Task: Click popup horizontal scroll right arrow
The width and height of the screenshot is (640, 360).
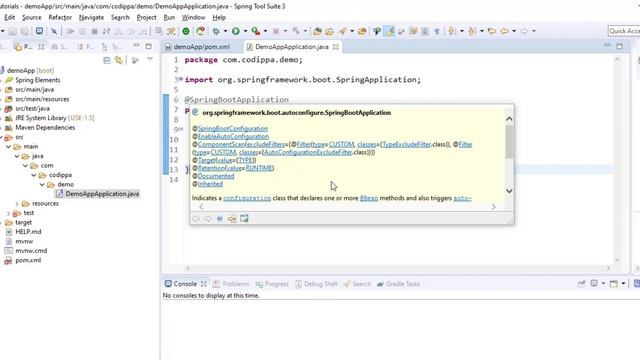Action: pos(493,207)
